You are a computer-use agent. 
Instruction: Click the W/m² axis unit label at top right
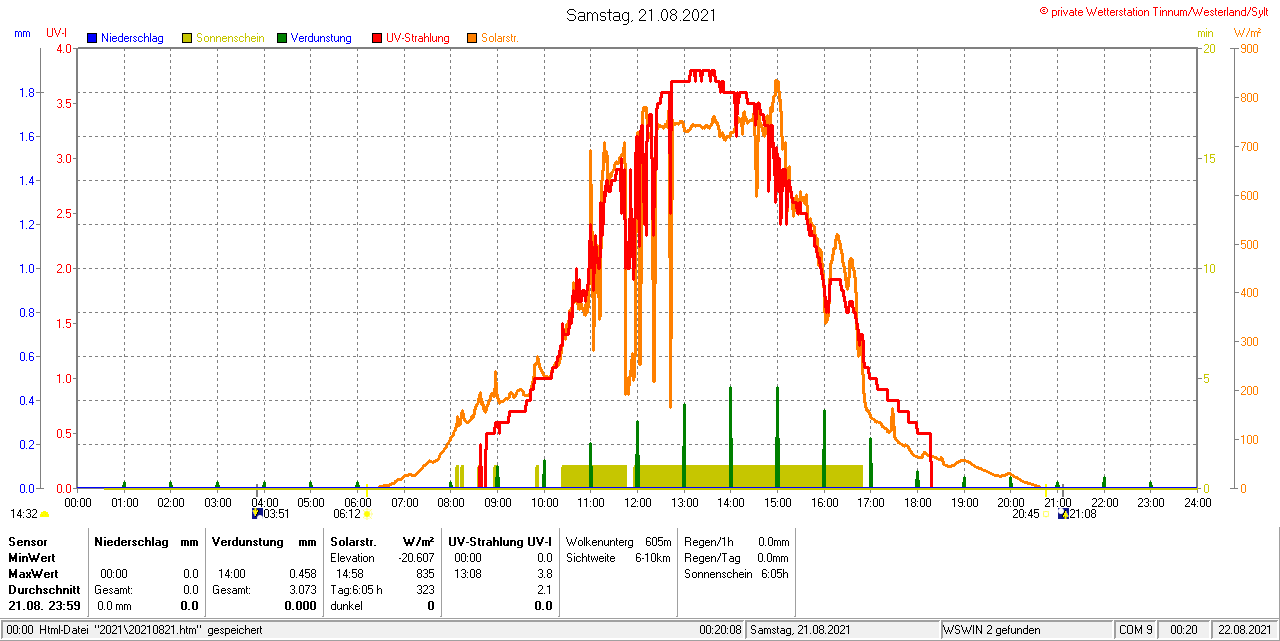pos(1248,34)
